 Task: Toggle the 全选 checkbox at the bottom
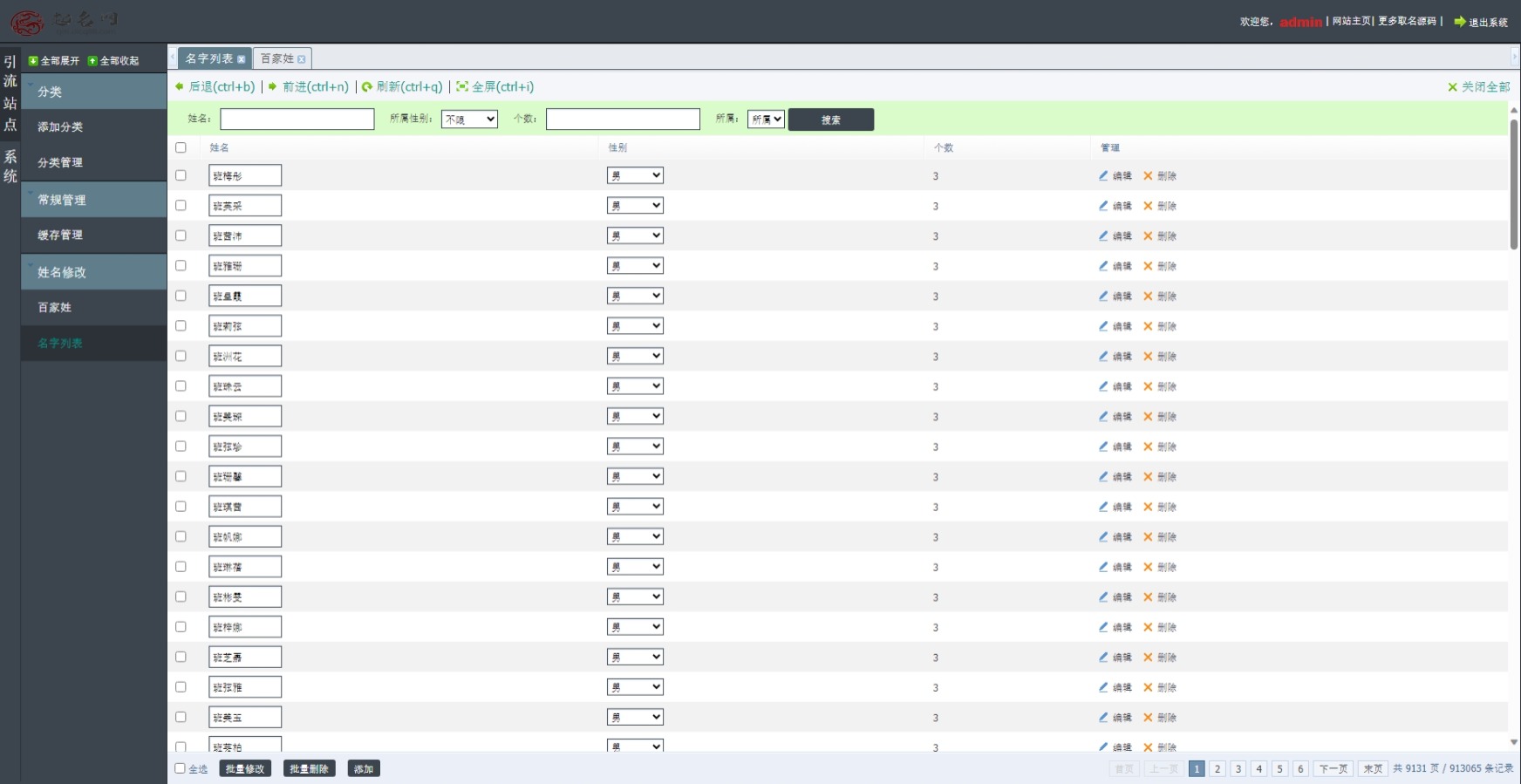tap(180, 768)
